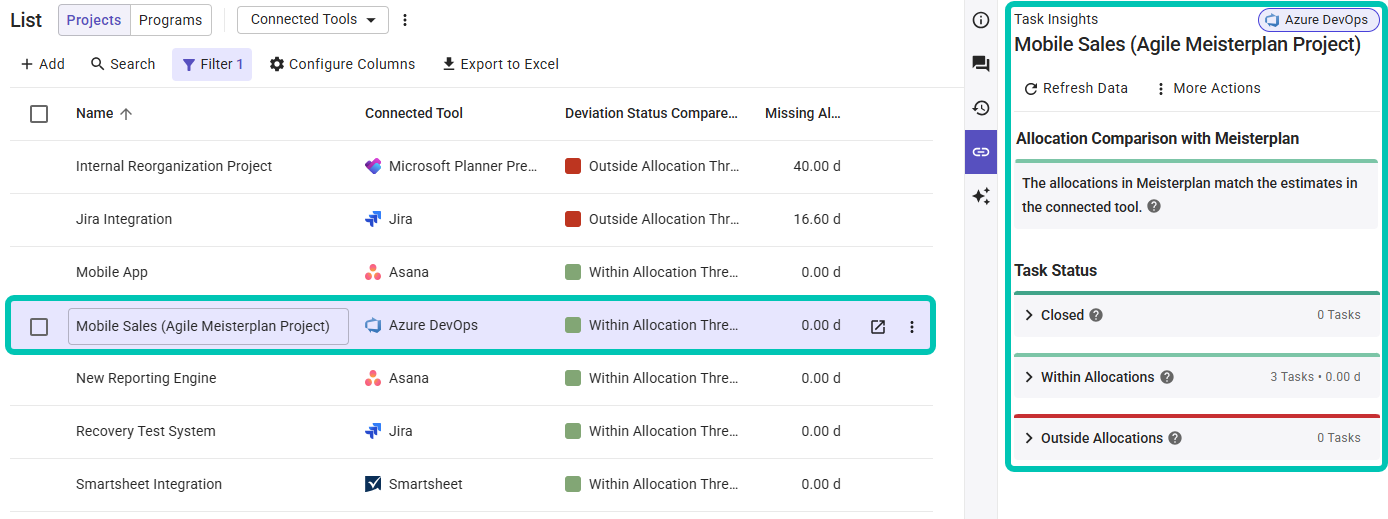Click green status swatch in Mobile App row
The width and height of the screenshot is (1388, 519).
(x=573, y=273)
